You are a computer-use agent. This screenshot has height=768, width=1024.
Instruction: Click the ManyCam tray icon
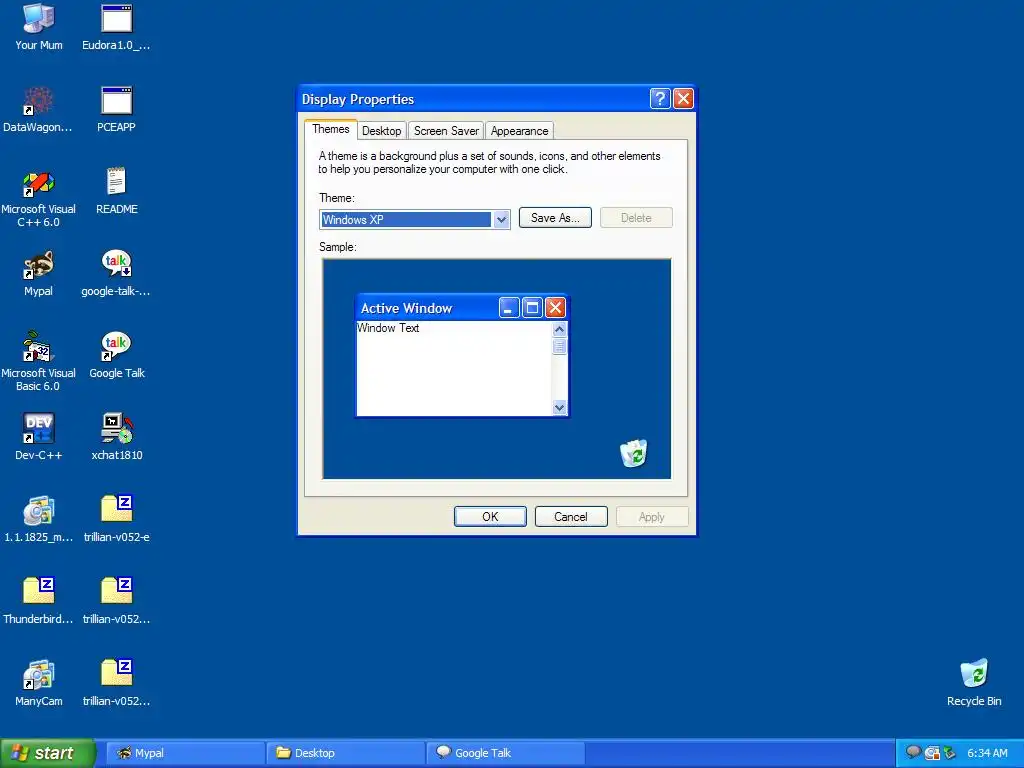coord(932,753)
